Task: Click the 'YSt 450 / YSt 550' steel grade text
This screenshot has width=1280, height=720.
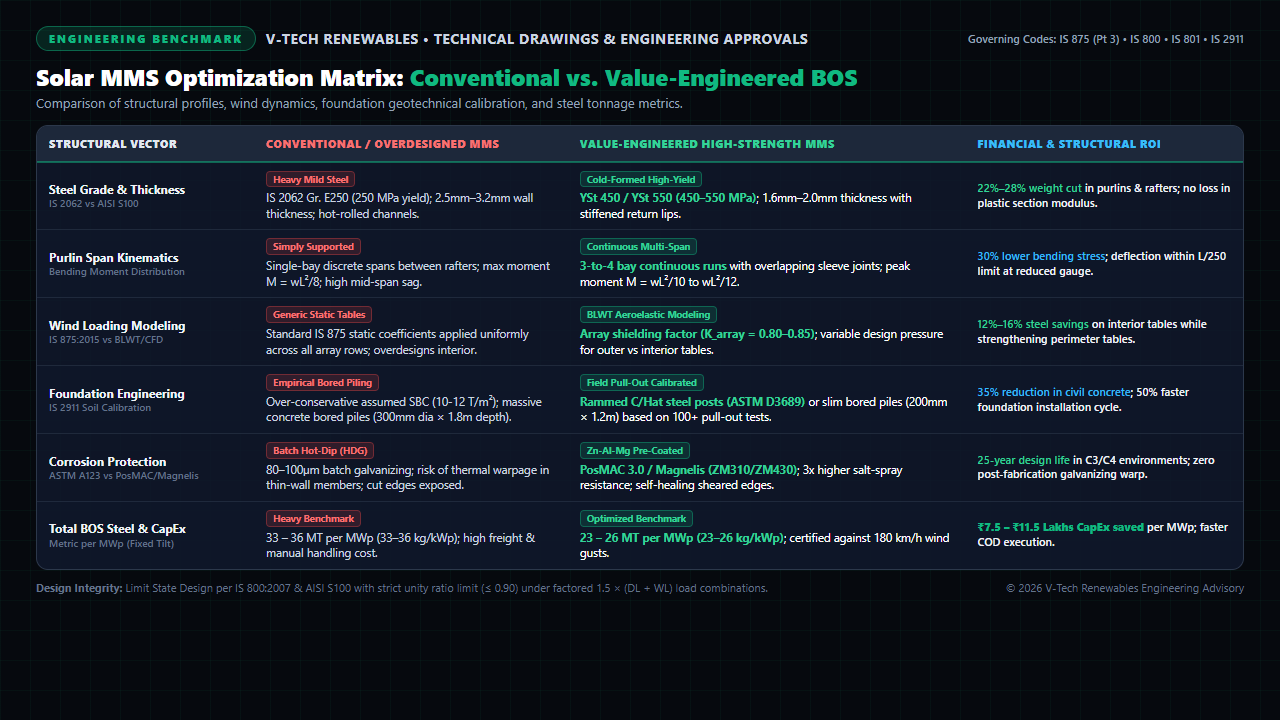Action: coord(669,198)
